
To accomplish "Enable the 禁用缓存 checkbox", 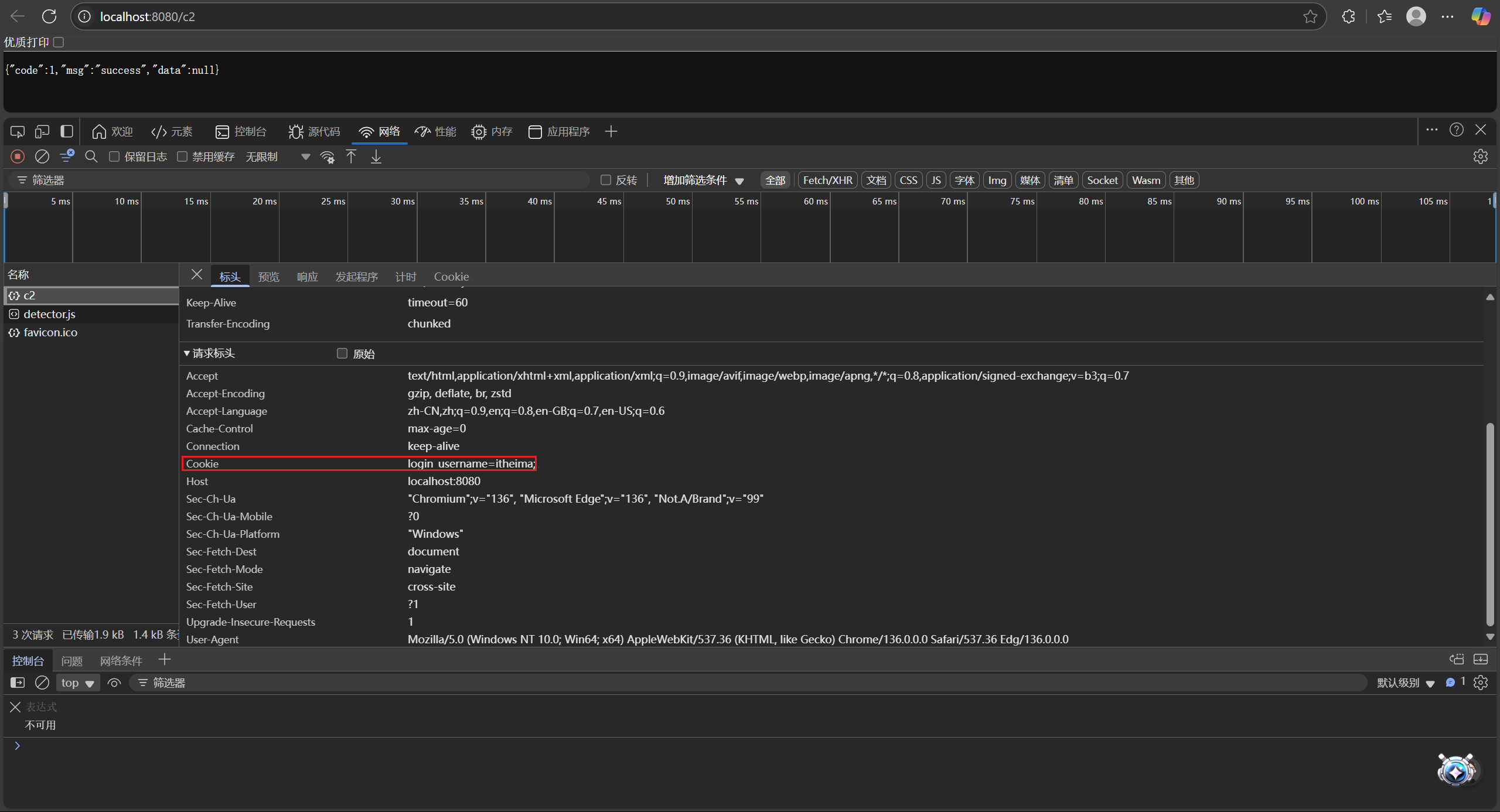I will point(182,156).
